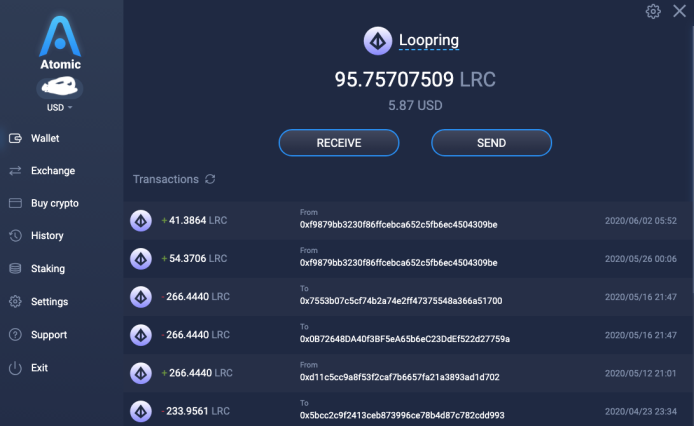Click the Loopring coin logo at top
The image size is (694, 426).
coord(378,41)
